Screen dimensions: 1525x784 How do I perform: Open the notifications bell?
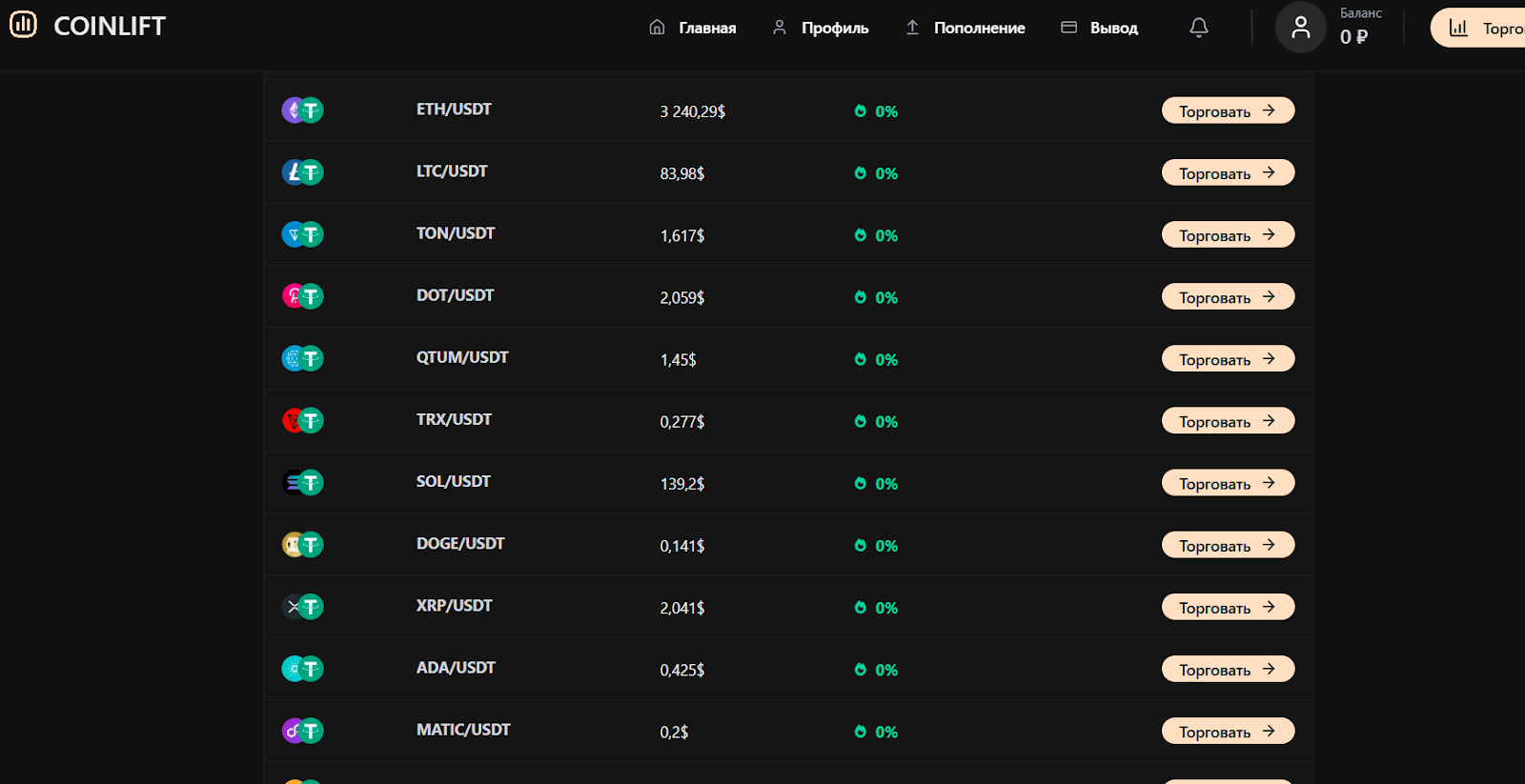coord(1199,28)
